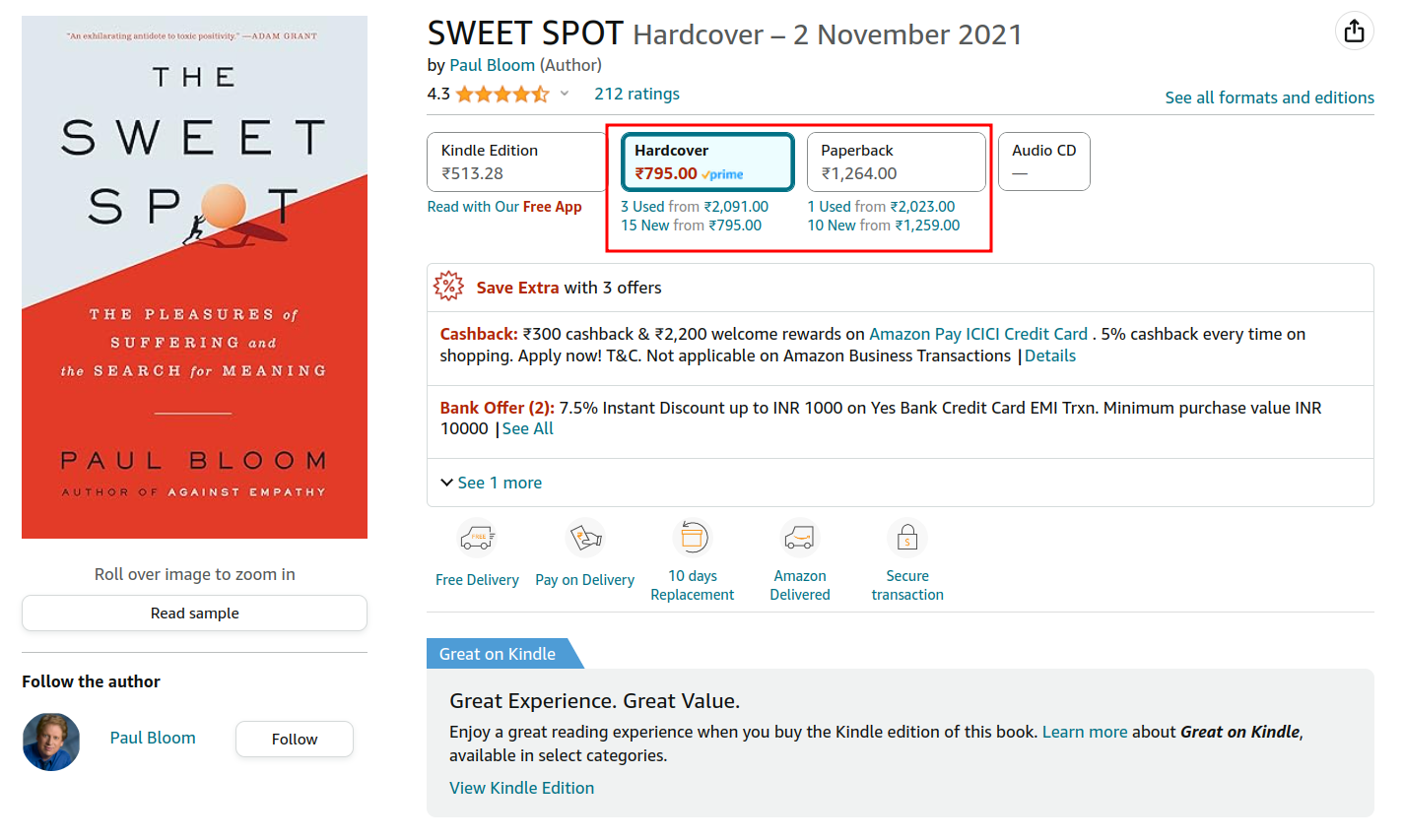
Task: Click the 10 days Replacement icon
Action: 692,537
